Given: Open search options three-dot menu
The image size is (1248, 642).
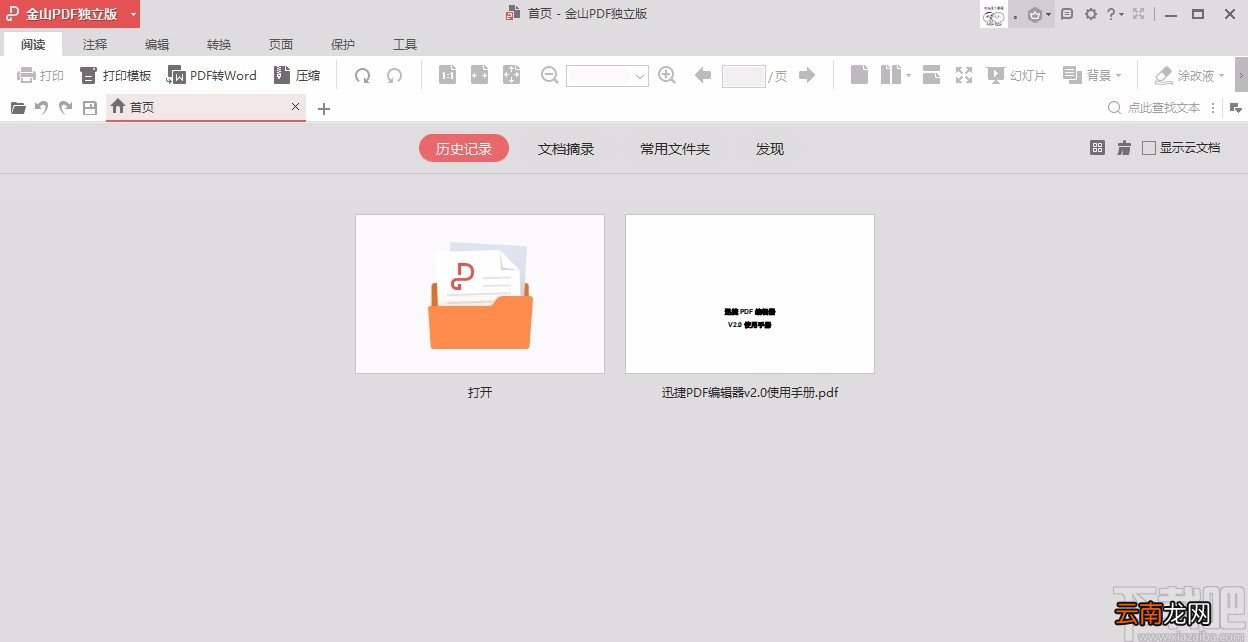Looking at the screenshot, I should pos(1213,108).
